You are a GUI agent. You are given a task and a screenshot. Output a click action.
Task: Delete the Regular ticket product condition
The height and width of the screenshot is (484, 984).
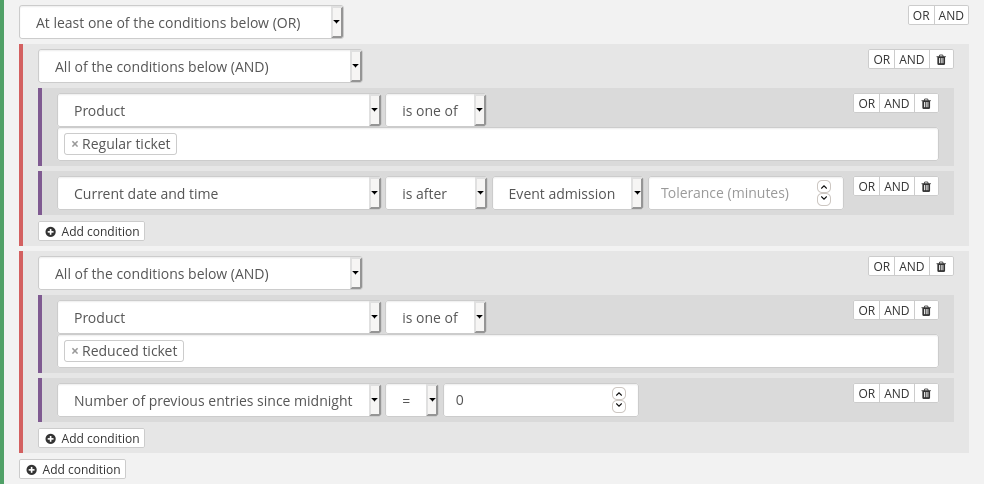point(926,104)
